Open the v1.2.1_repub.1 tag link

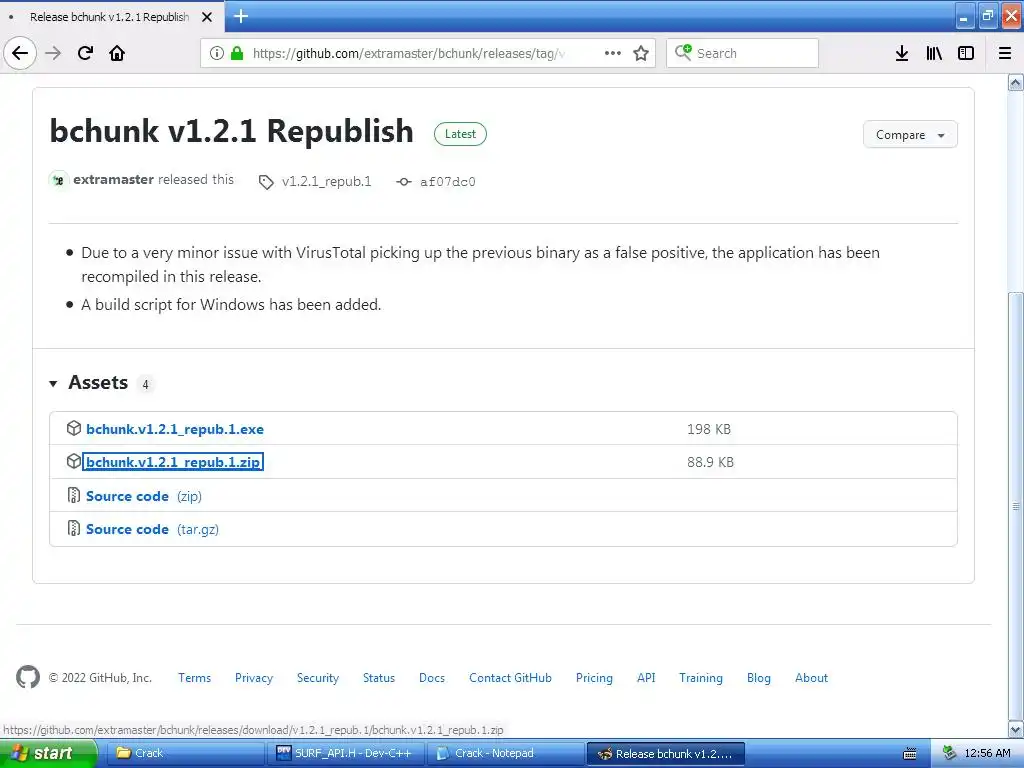pos(327,182)
